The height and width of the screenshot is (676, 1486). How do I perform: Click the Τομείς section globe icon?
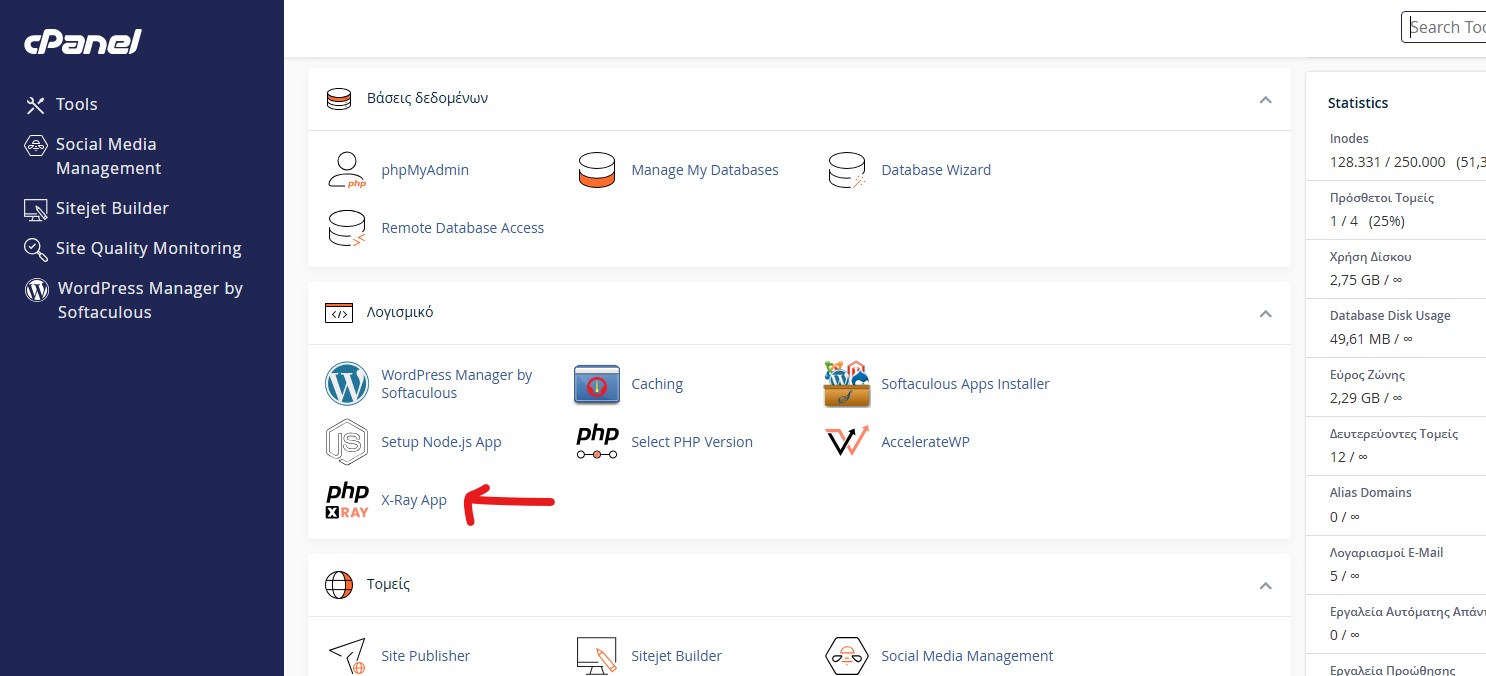(x=339, y=585)
